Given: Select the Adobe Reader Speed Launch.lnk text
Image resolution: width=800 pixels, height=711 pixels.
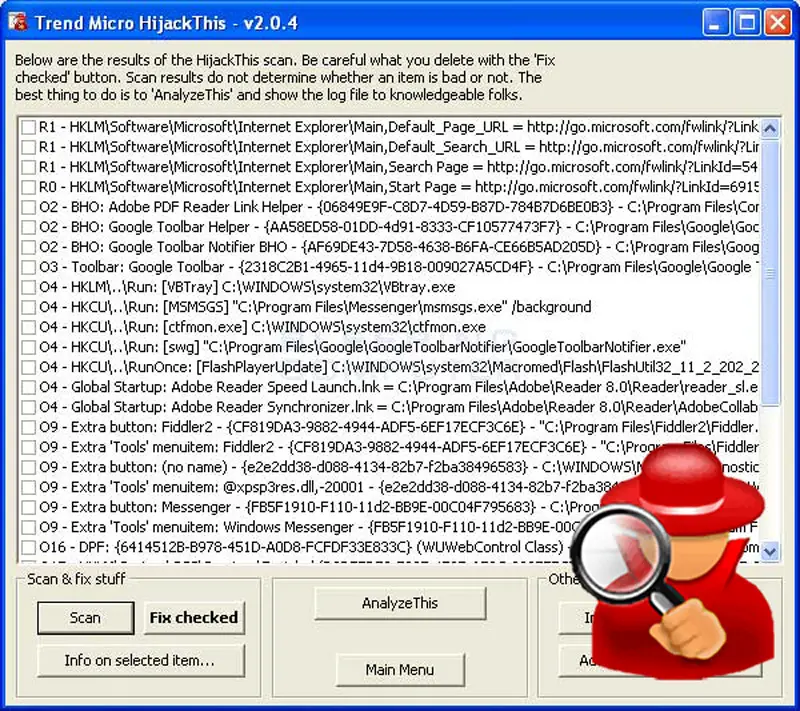Looking at the screenshot, I should coord(398,387).
